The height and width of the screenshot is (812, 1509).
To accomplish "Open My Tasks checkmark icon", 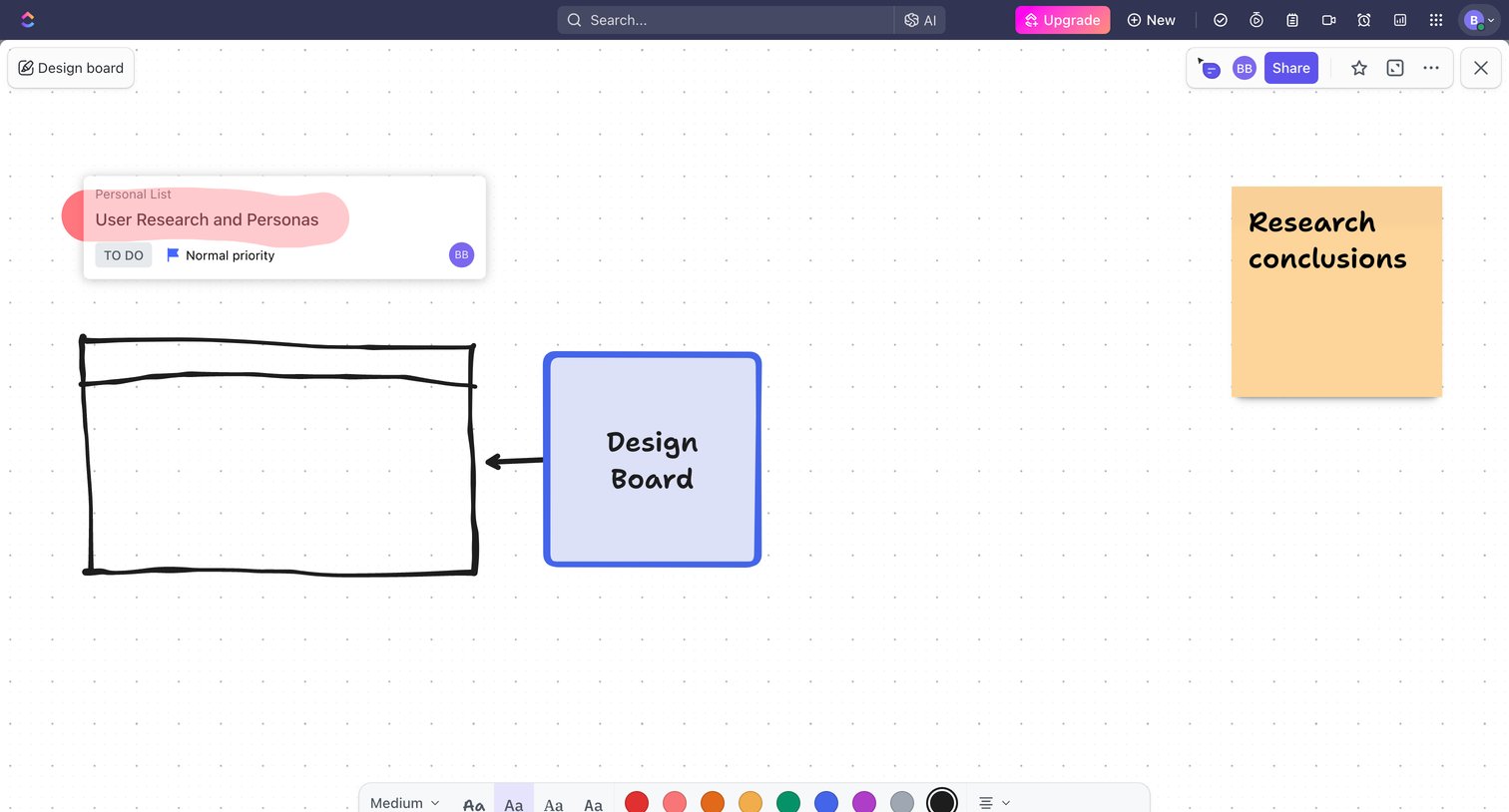I will click(1220, 20).
